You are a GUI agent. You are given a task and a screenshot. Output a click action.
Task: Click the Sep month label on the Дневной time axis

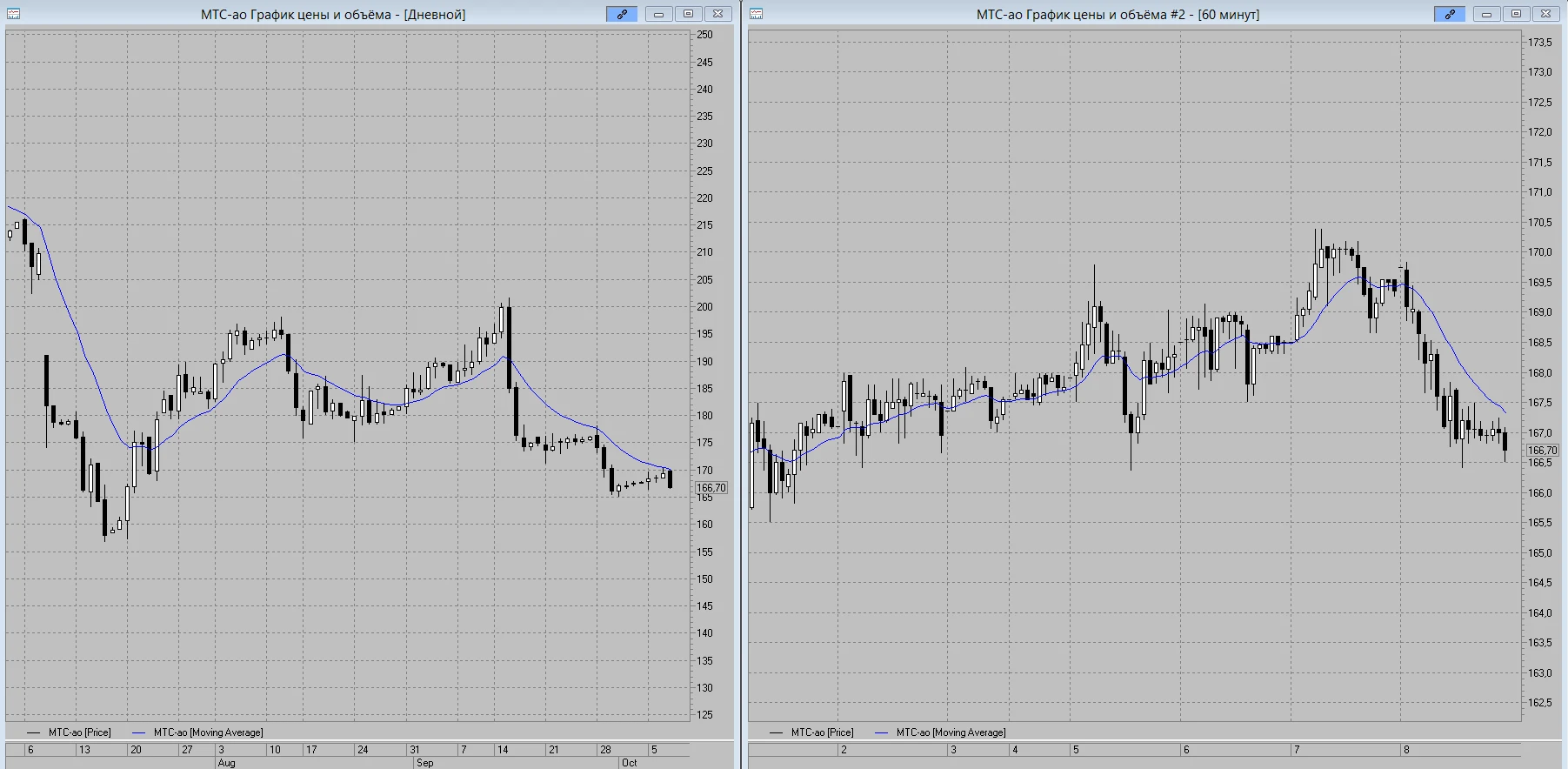click(x=424, y=763)
